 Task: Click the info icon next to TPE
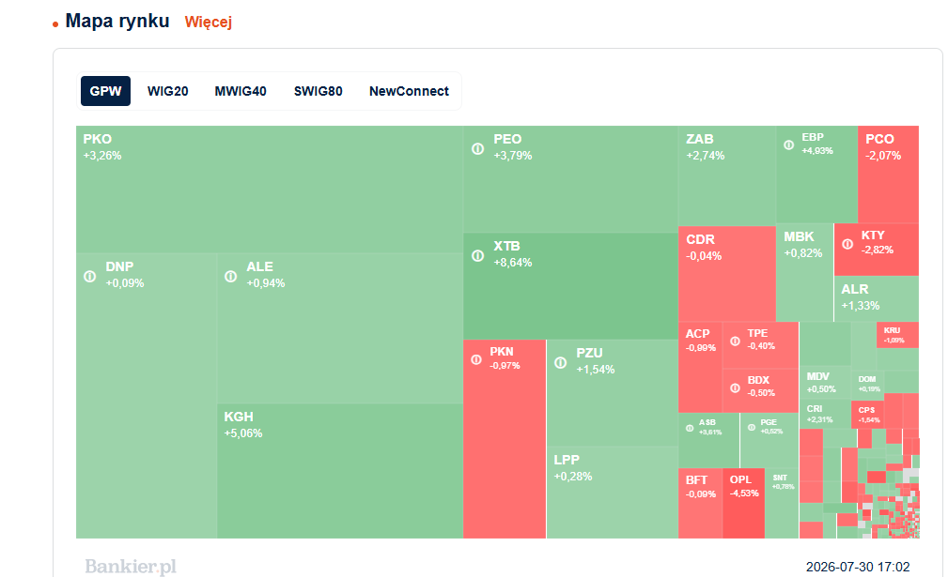click(735, 341)
